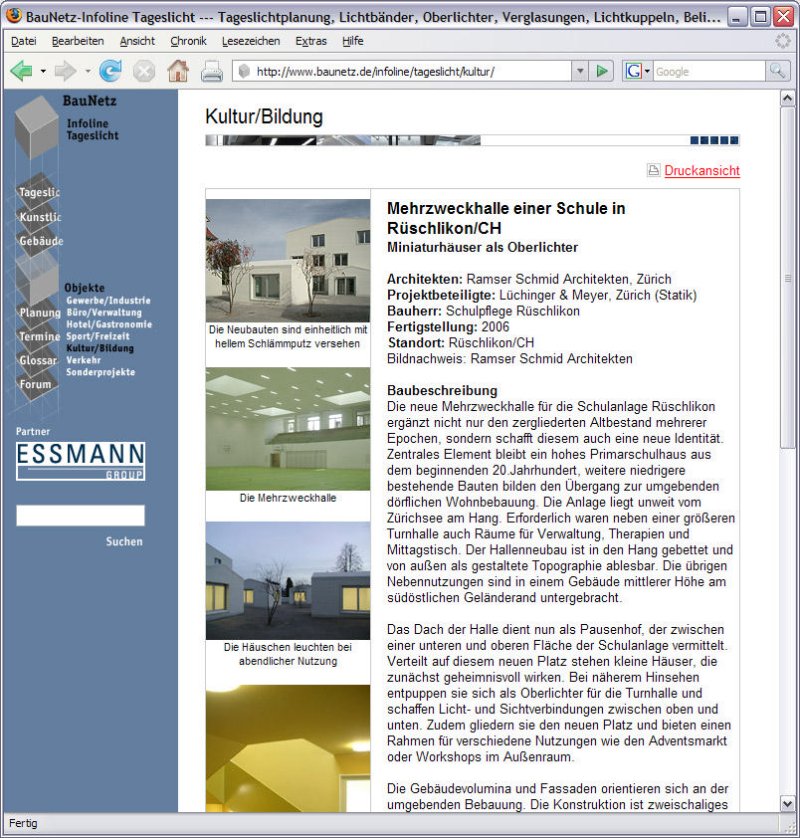Click the BauNetz title in the sidebar

(x=89, y=100)
